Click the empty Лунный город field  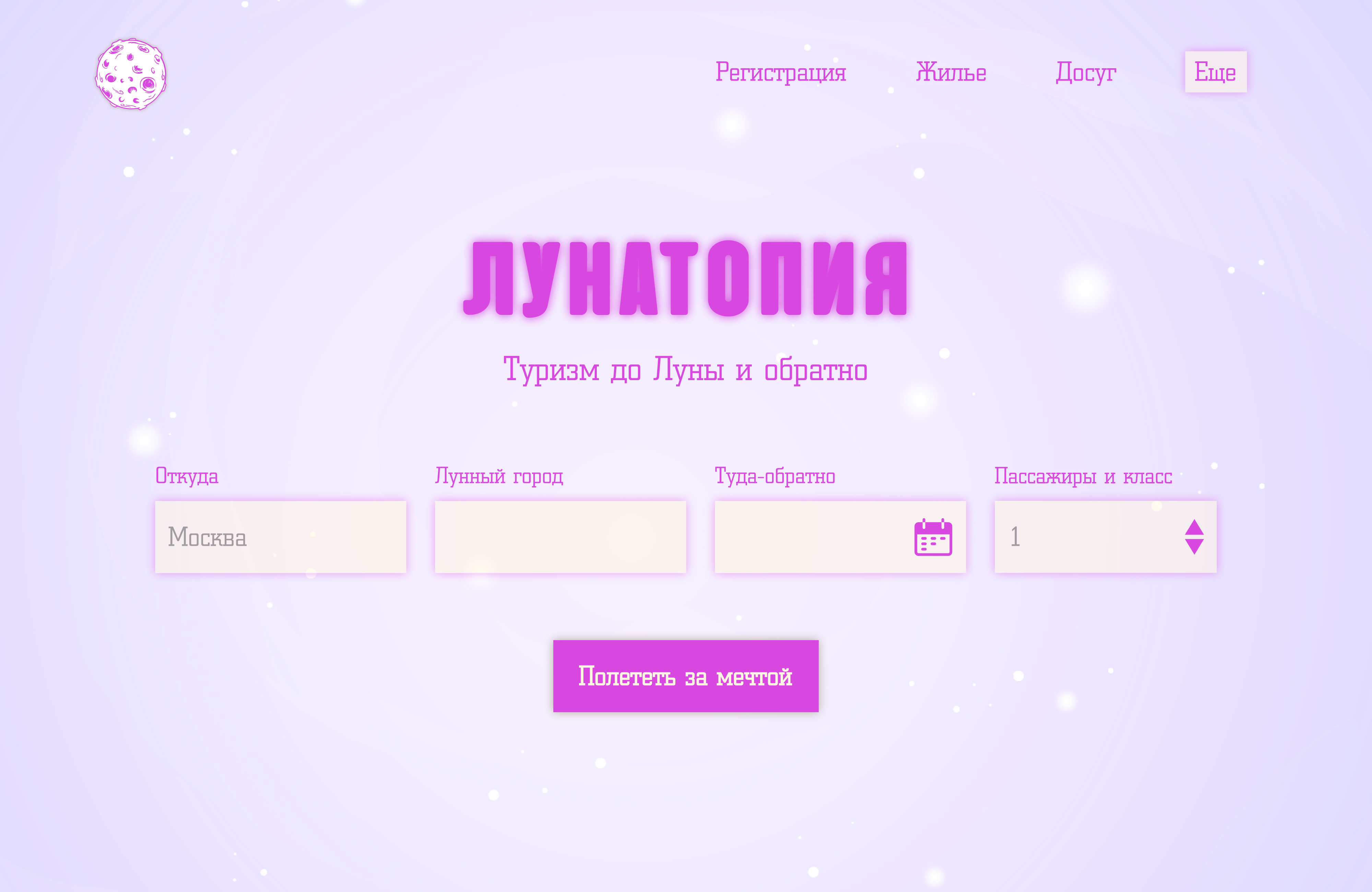(x=560, y=537)
